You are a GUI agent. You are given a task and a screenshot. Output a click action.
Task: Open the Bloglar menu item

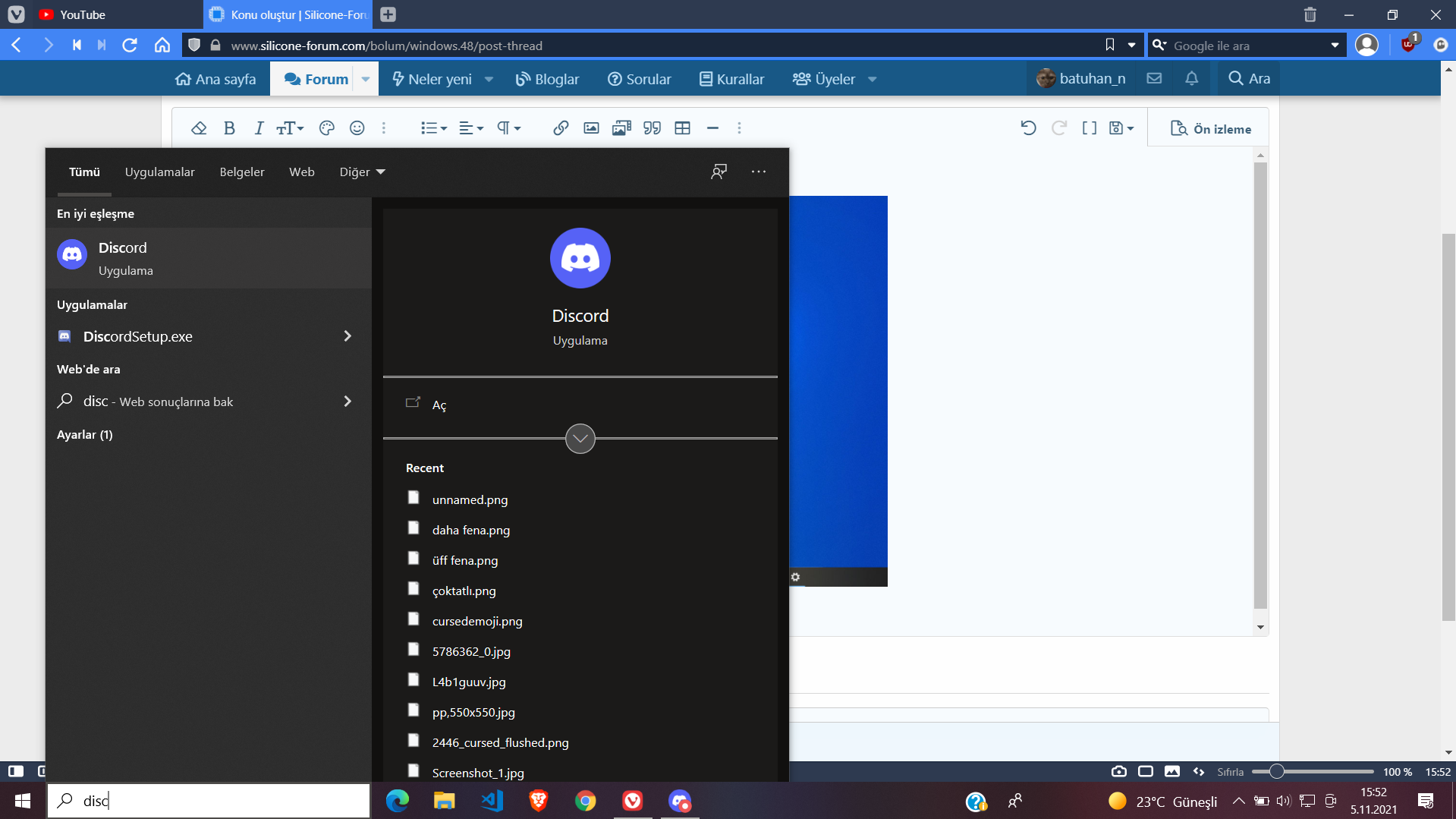547,79
